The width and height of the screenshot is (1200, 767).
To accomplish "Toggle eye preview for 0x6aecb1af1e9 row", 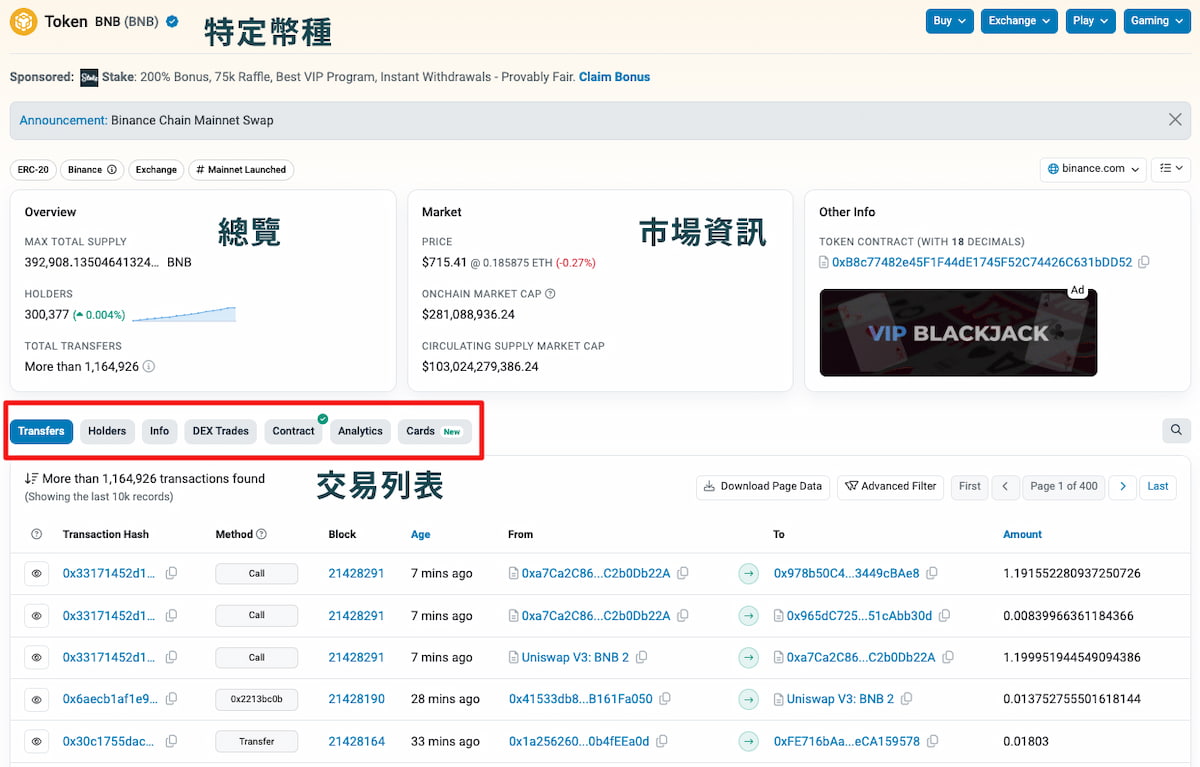I will coord(37,699).
